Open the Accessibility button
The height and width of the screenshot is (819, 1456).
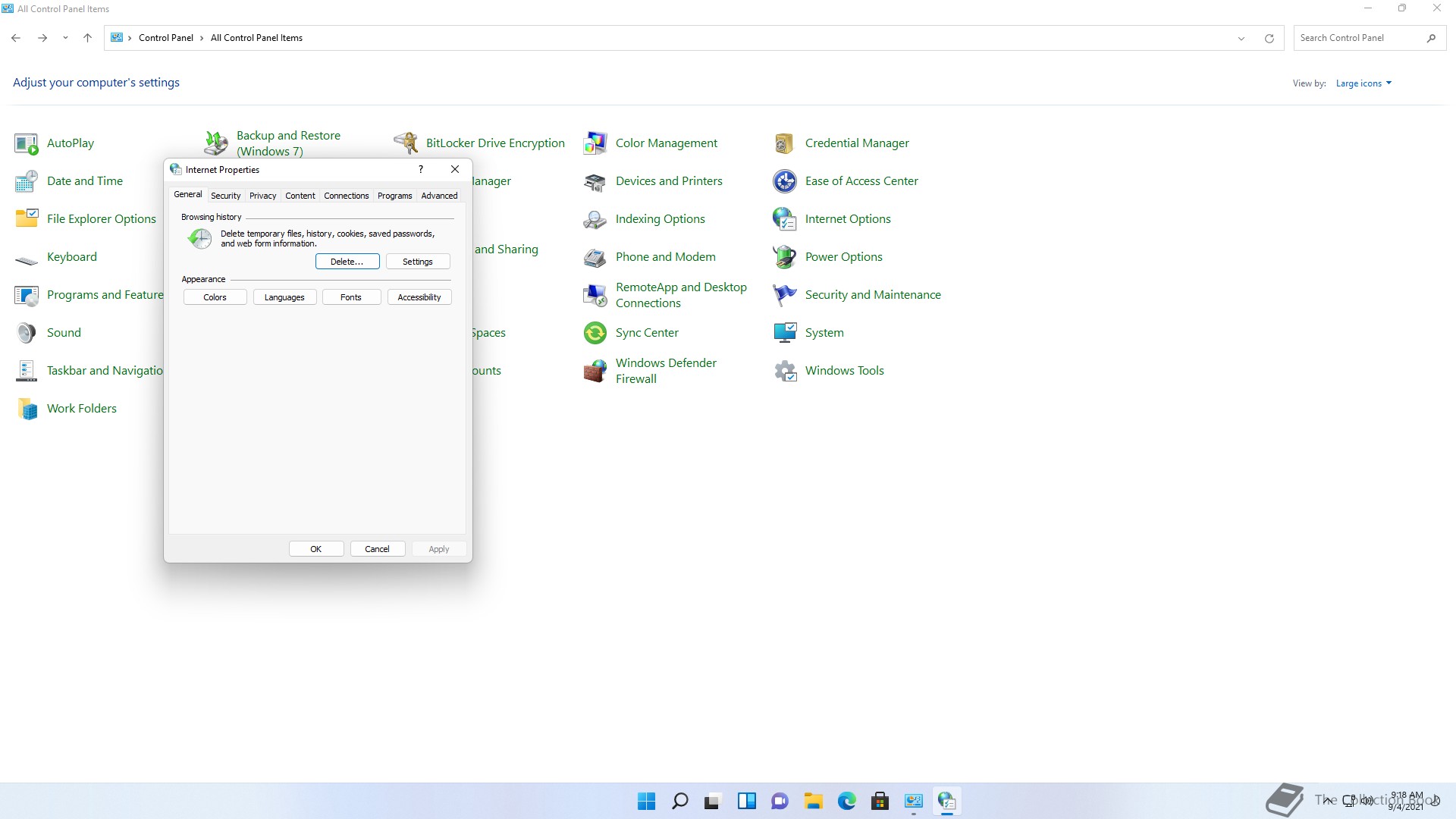[x=419, y=297]
